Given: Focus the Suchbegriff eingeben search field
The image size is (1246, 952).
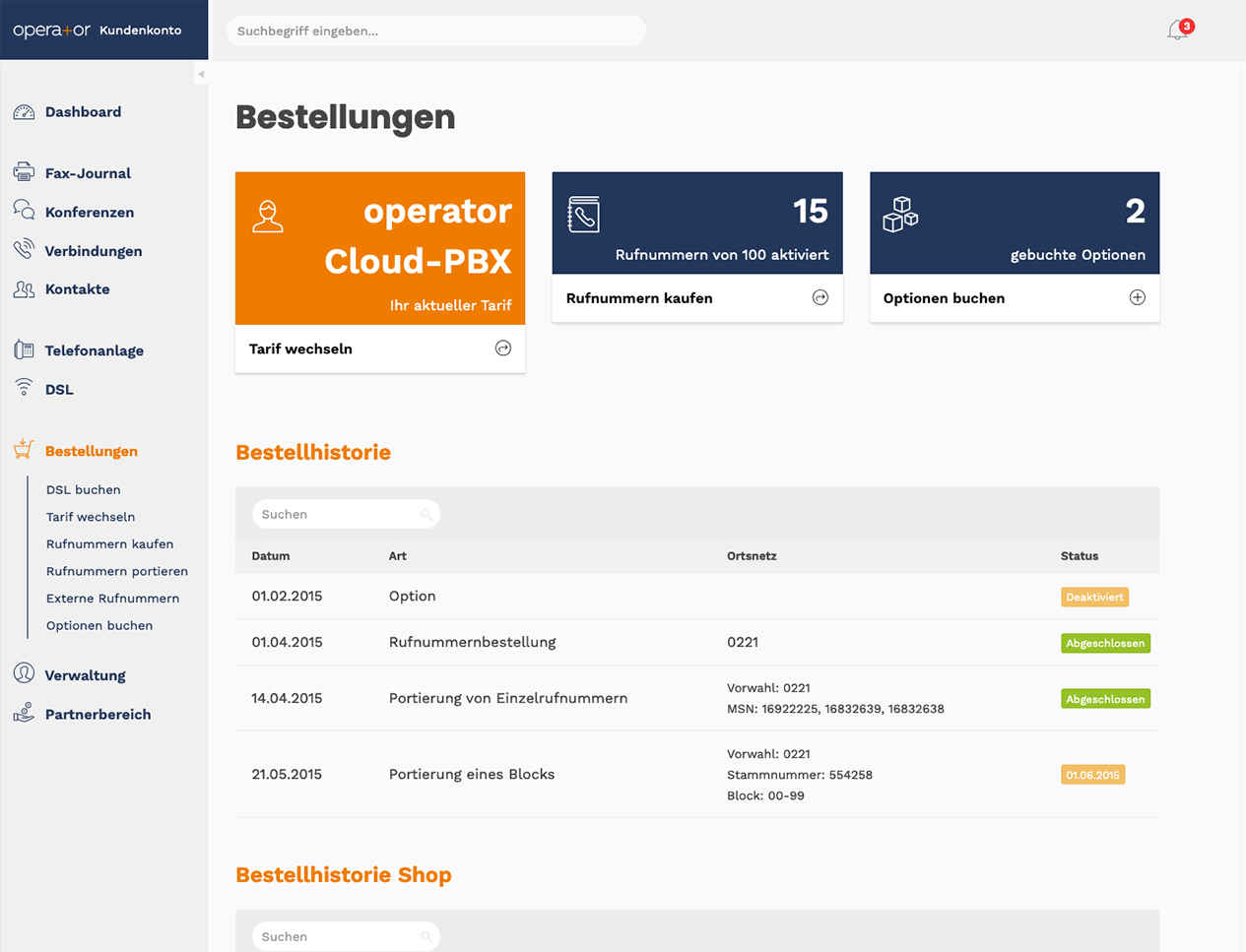Looking at the screenshot, I should click(436, 31).
